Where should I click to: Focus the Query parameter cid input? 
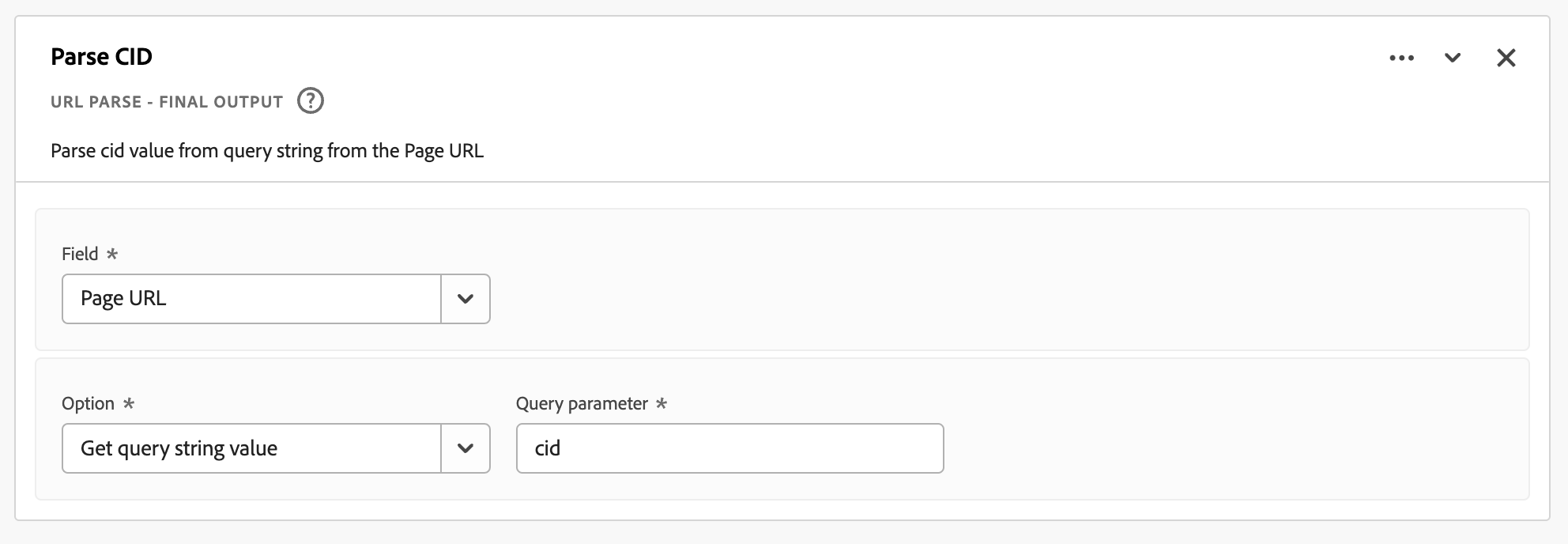[x=729, y=448]
